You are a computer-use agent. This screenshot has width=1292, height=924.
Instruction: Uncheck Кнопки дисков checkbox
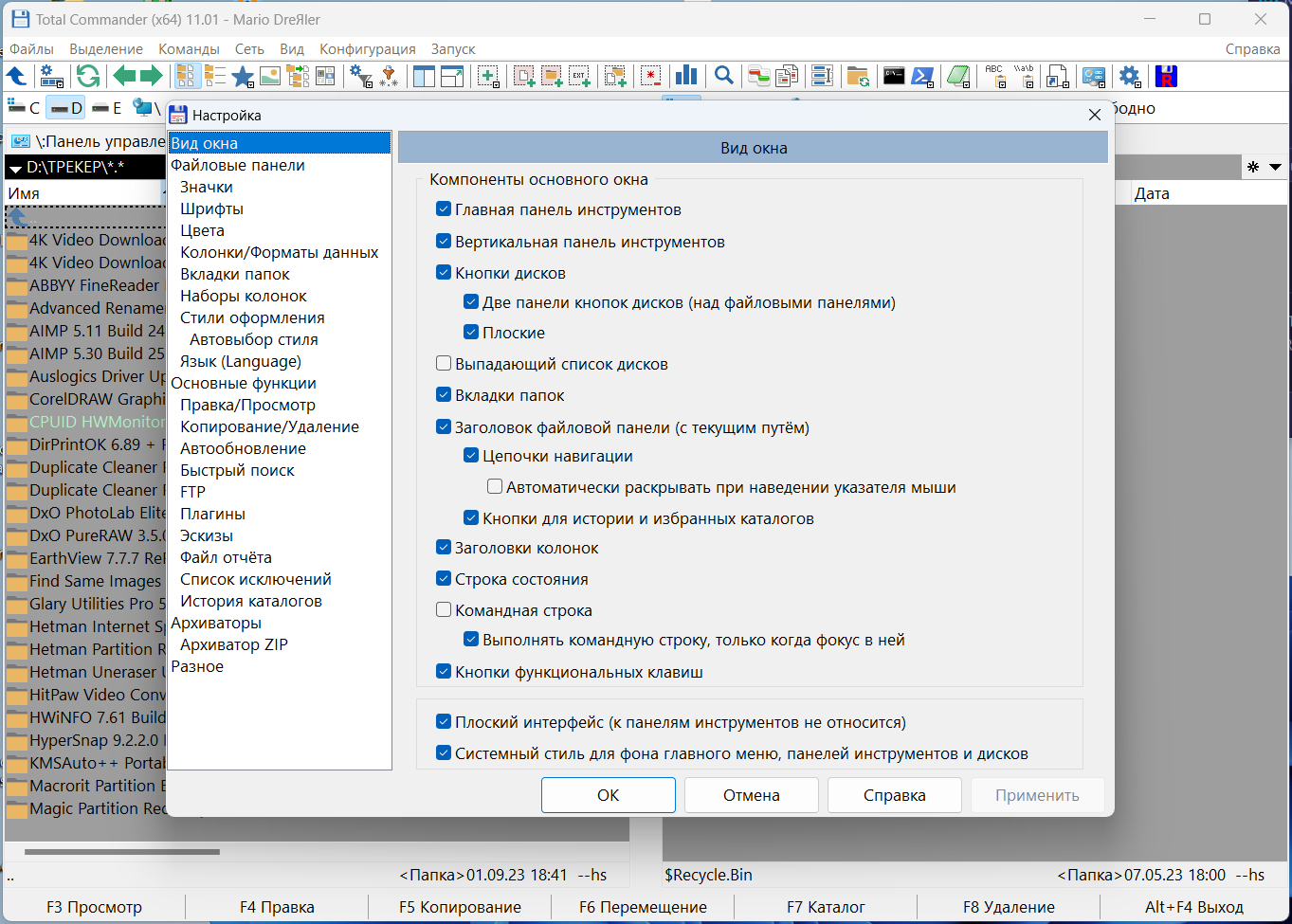(443, 273)
